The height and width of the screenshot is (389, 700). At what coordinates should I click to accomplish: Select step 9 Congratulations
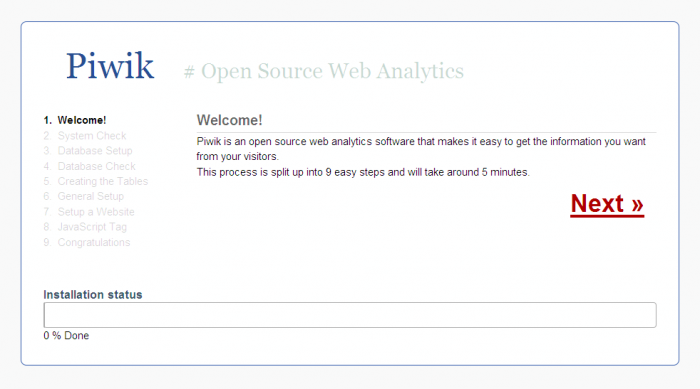pos(87,242)
